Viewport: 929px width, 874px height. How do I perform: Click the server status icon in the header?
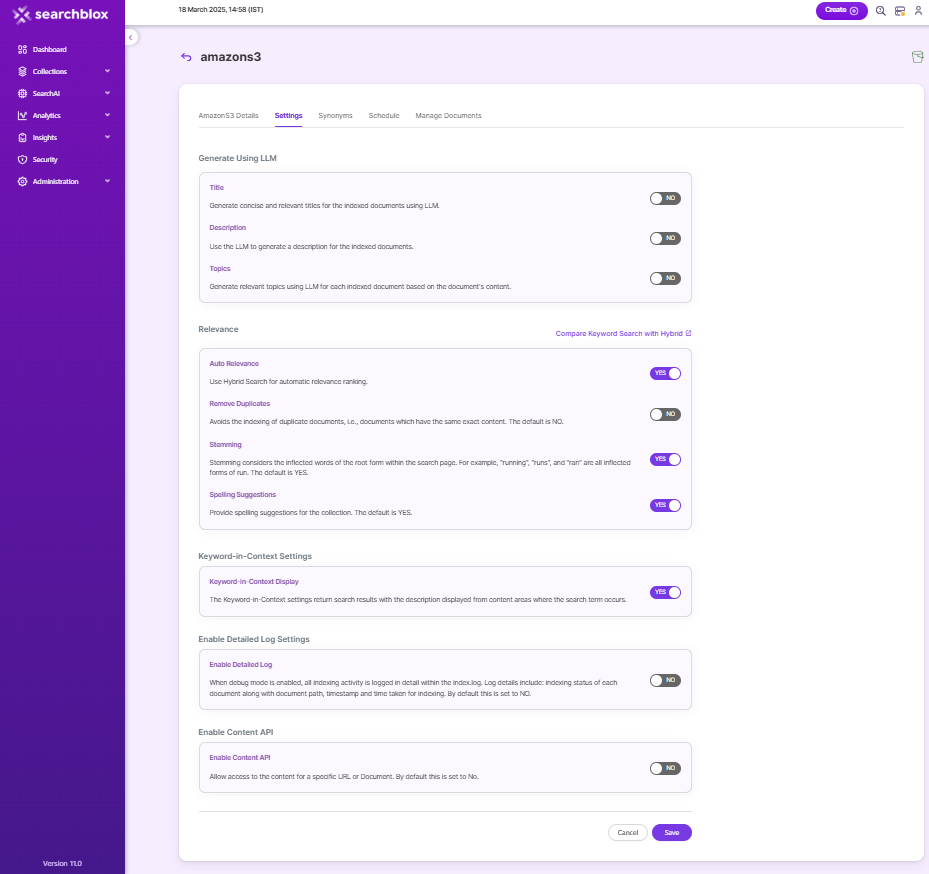[x=900, y=11]
